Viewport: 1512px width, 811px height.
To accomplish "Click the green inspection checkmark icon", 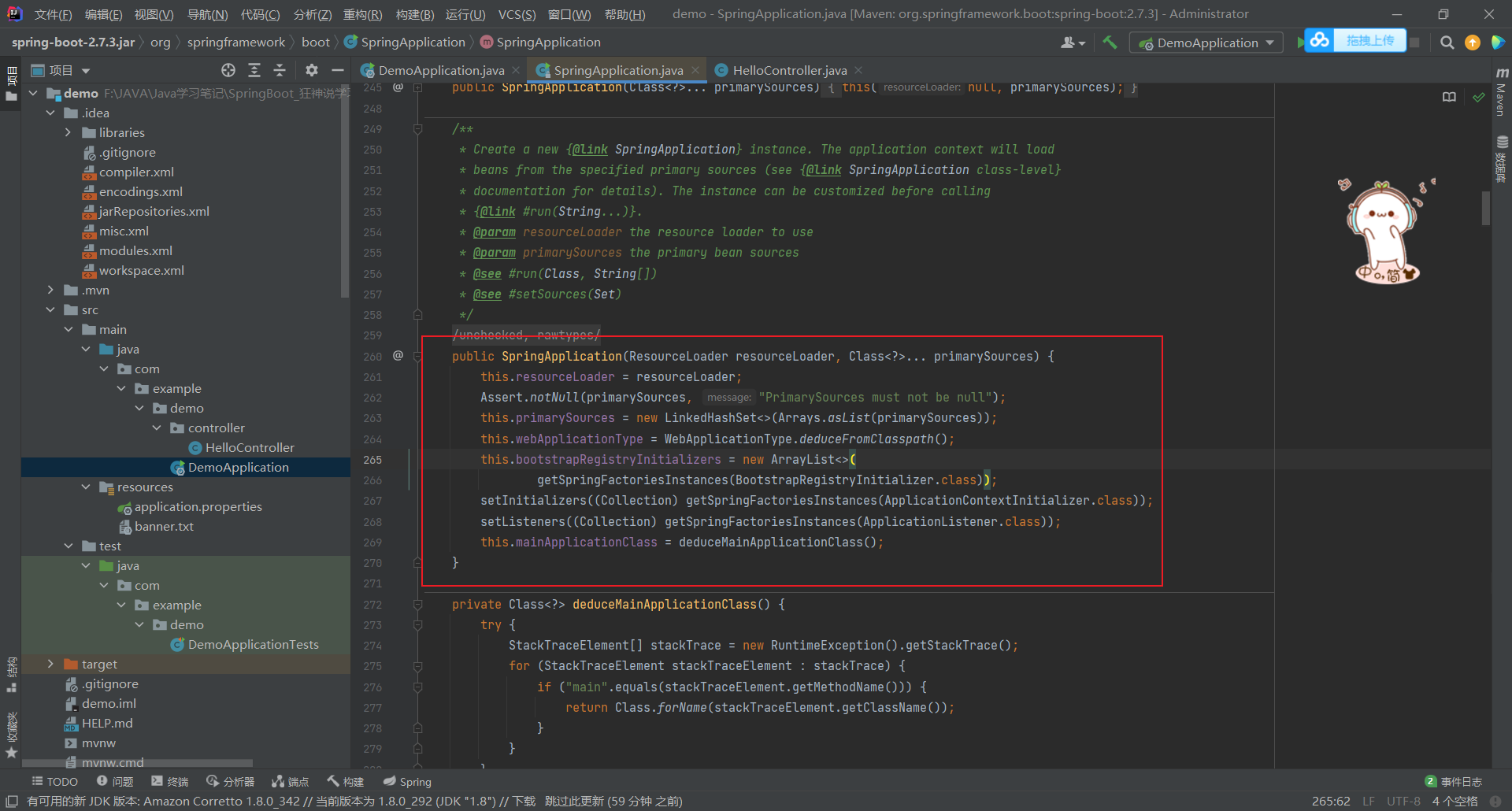I will click(x=1479, y=97).
